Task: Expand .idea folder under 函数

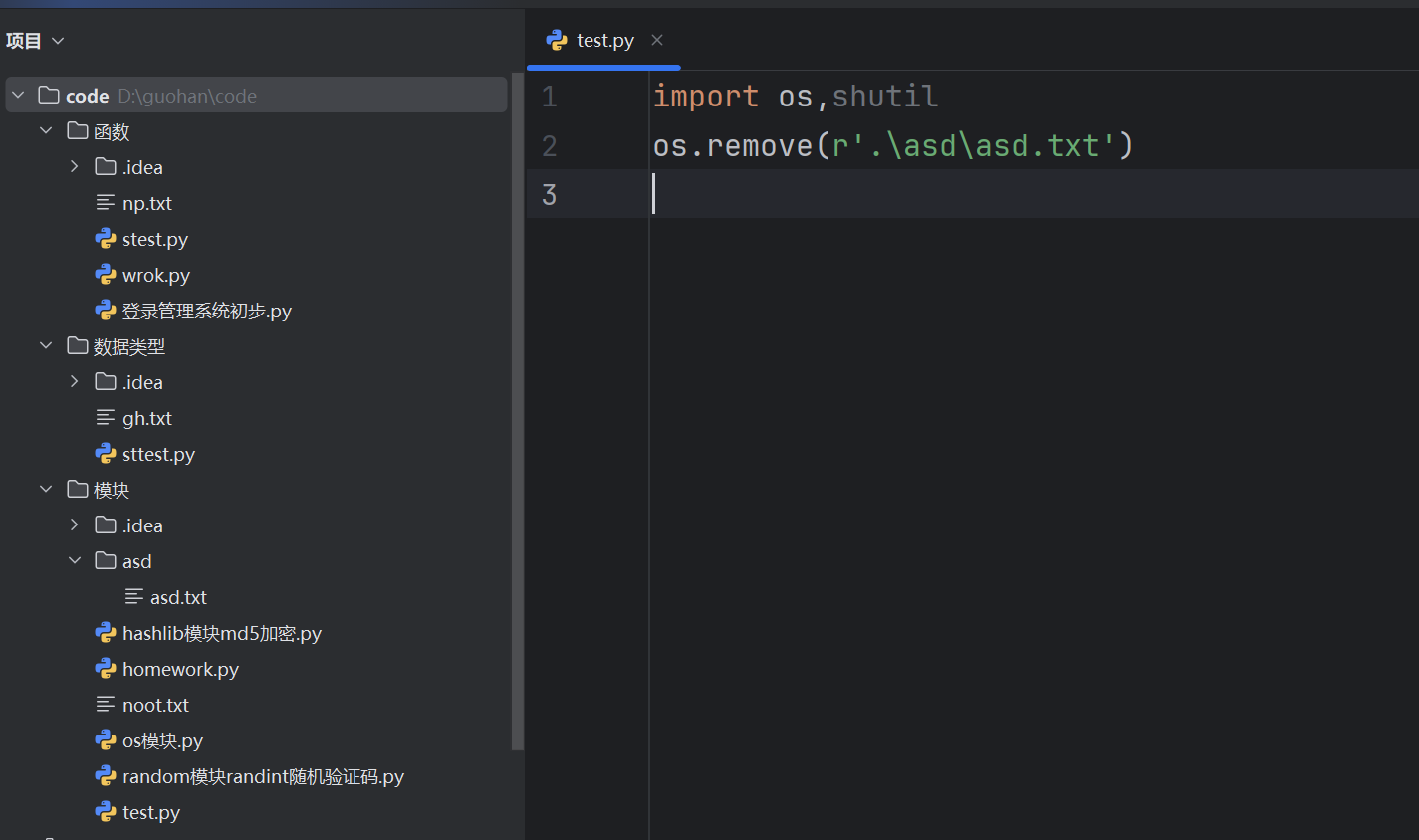Action: 74,167
